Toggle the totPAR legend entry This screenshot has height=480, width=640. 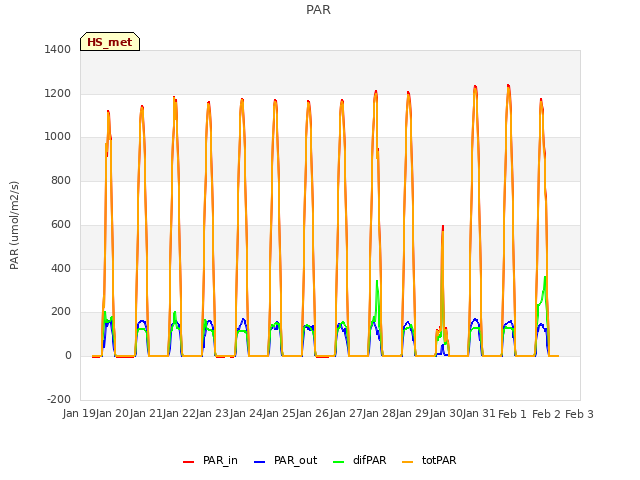point(429,460)
